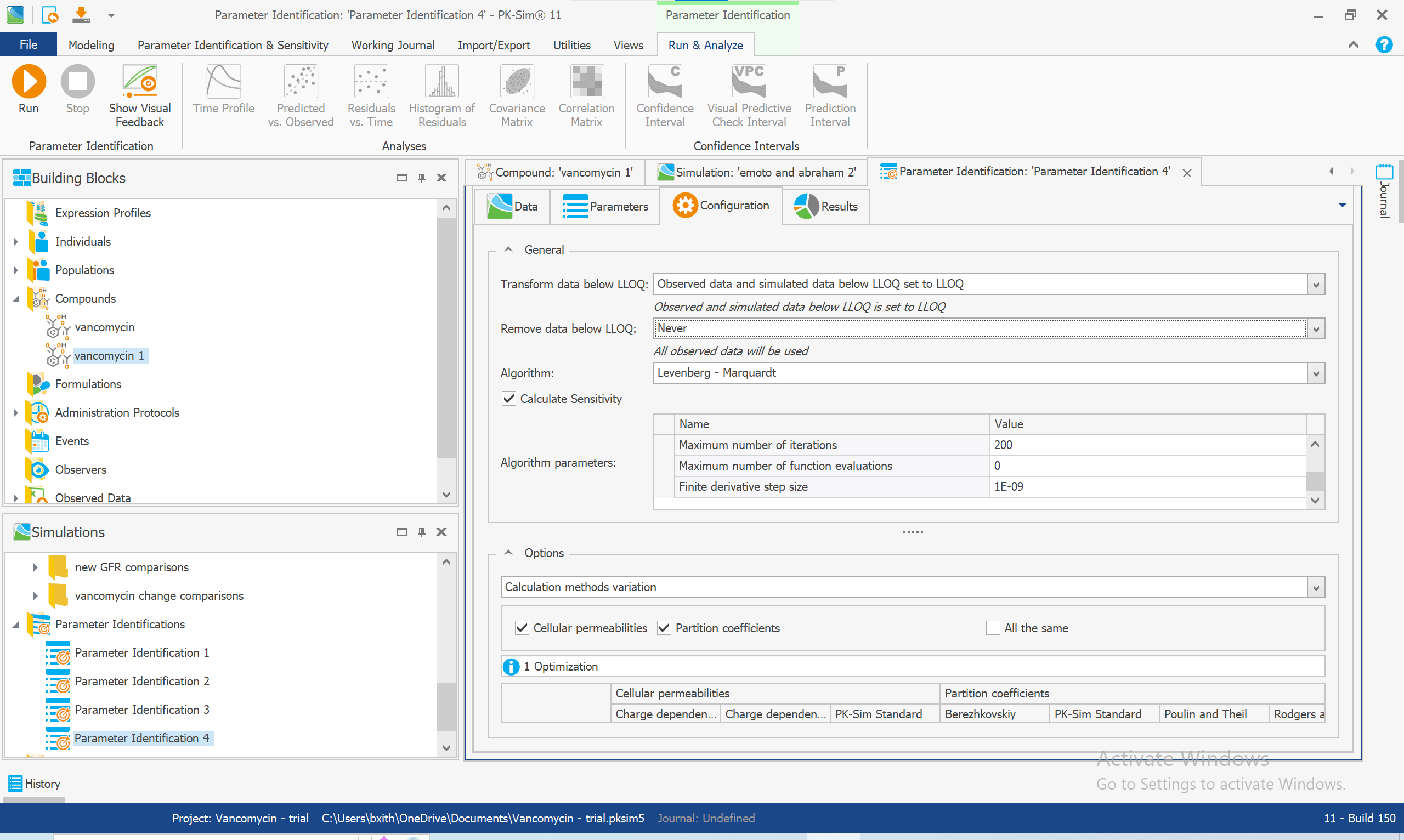Collapse the General section
Screen dimensions: 1404x840
[508, 249]
